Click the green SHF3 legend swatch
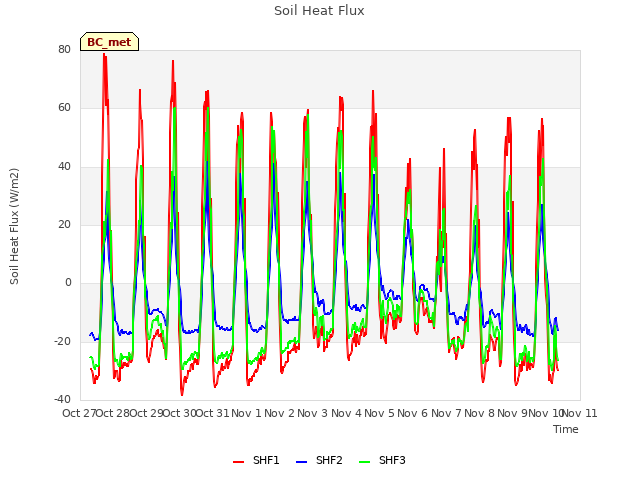This screenshot has width=640, height=480. (x=364, y=461)
